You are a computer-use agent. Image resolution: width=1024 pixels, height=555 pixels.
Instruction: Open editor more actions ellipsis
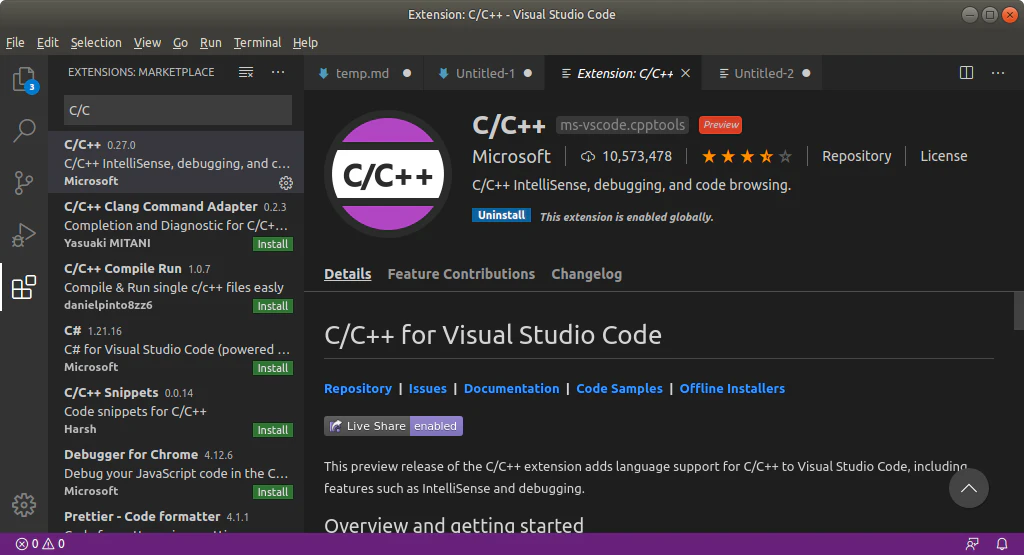click(x=998, y=72)
